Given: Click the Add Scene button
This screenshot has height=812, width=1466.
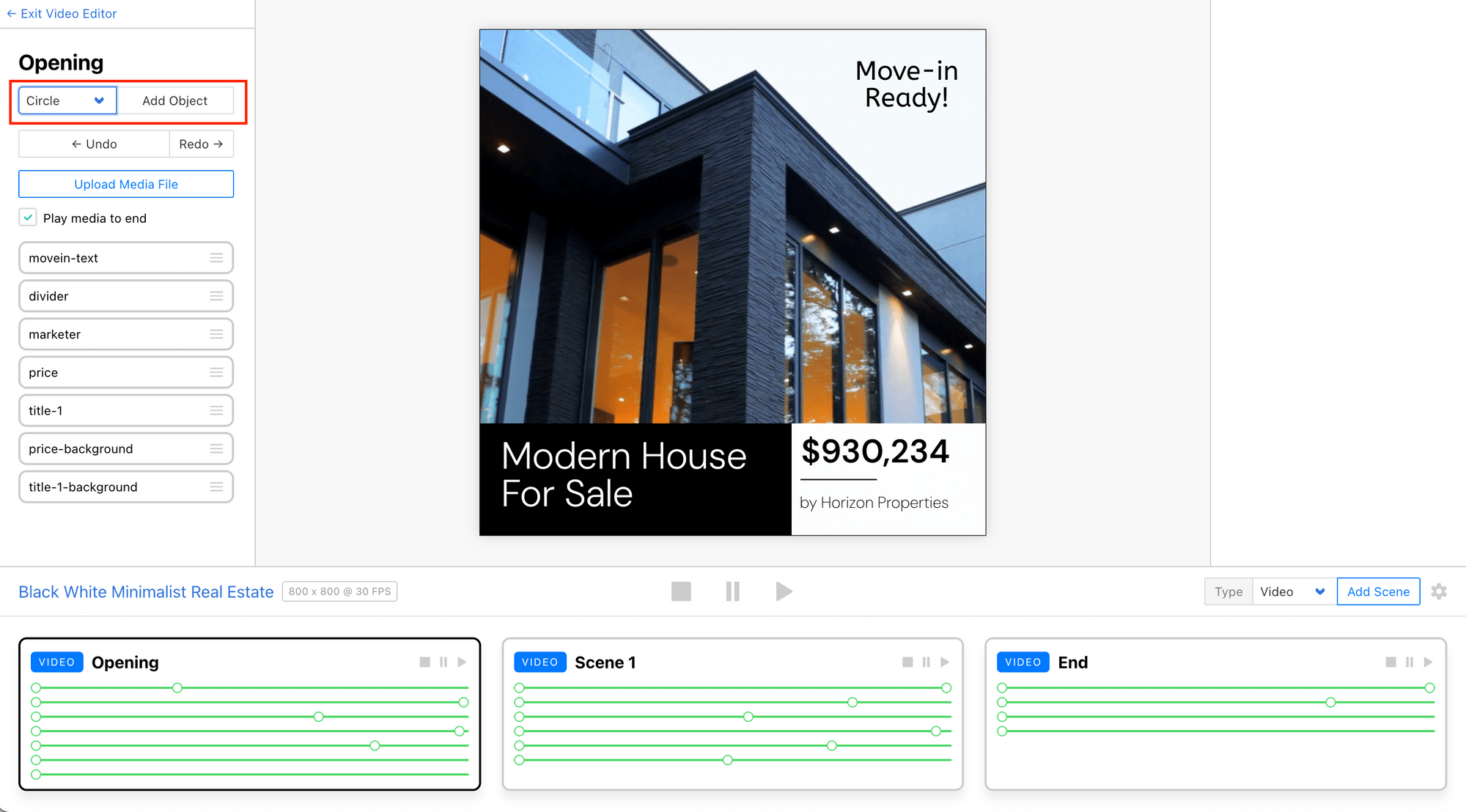Looking at the screenshot, I should [x=1378, y=591].
